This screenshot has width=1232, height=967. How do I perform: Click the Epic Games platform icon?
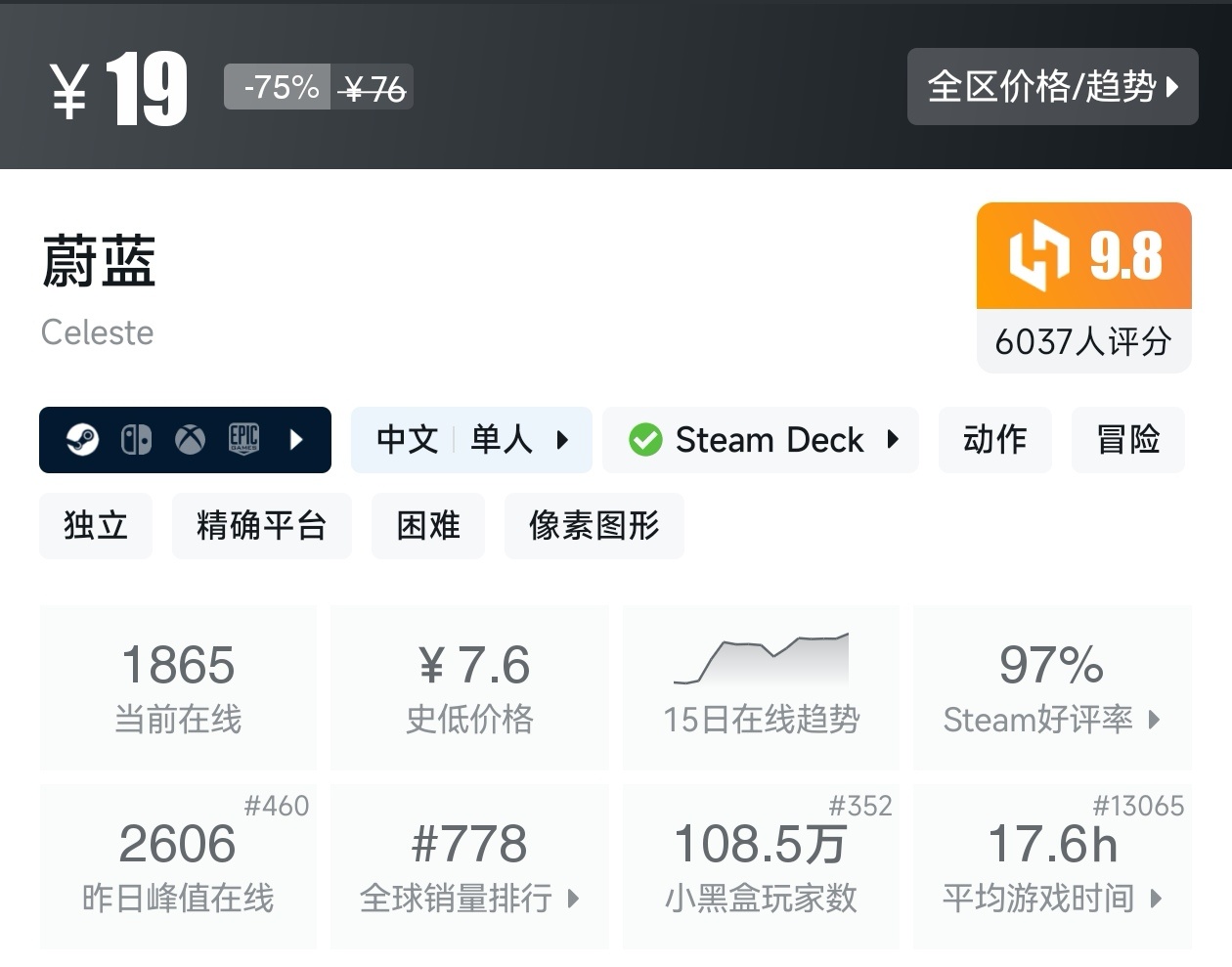tap(243, 440)
